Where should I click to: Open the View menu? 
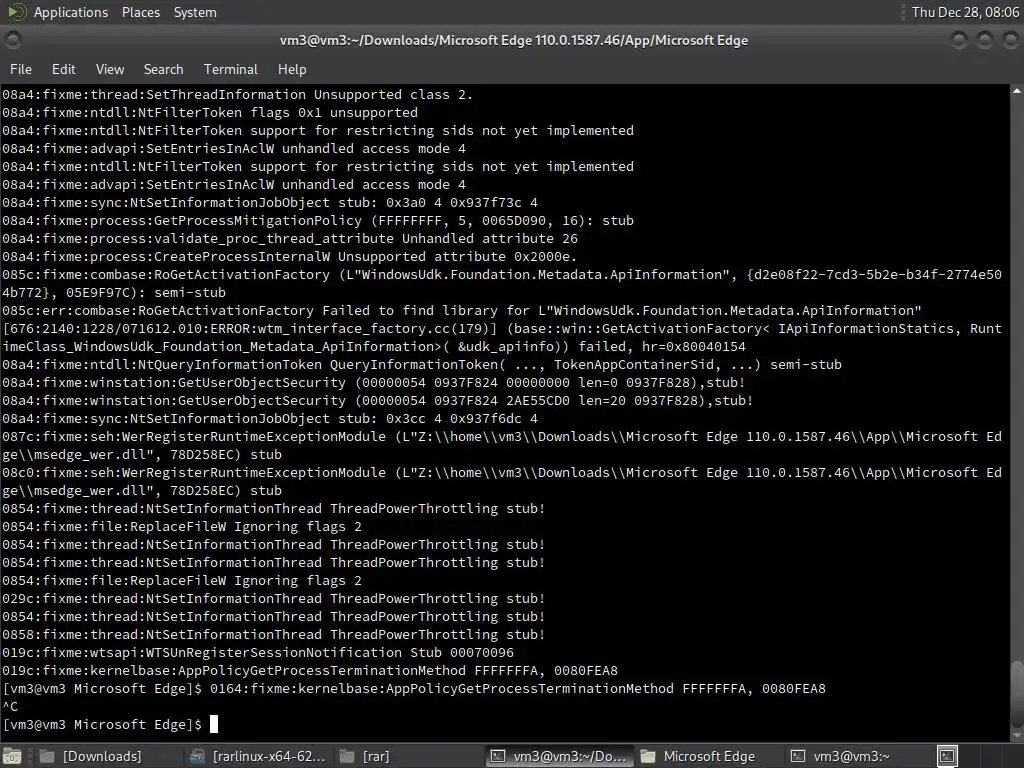pos(110,69)
